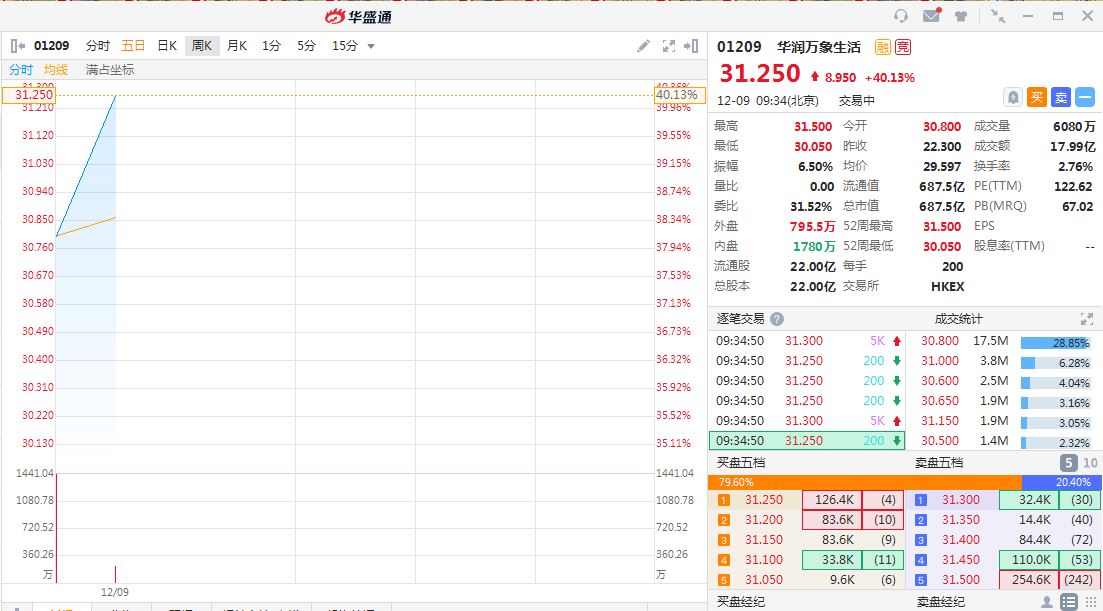Set price alert bell icon

1013,97
